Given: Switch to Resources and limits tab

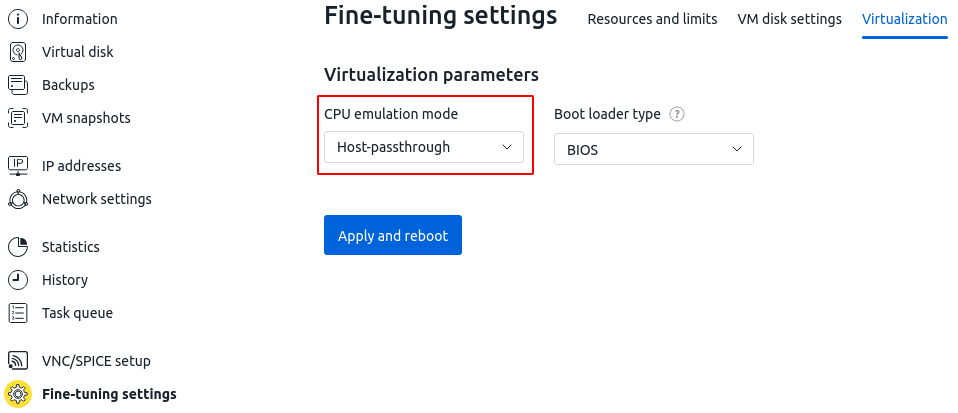Looking at the screenshot, I should click(x=652, y=19).
